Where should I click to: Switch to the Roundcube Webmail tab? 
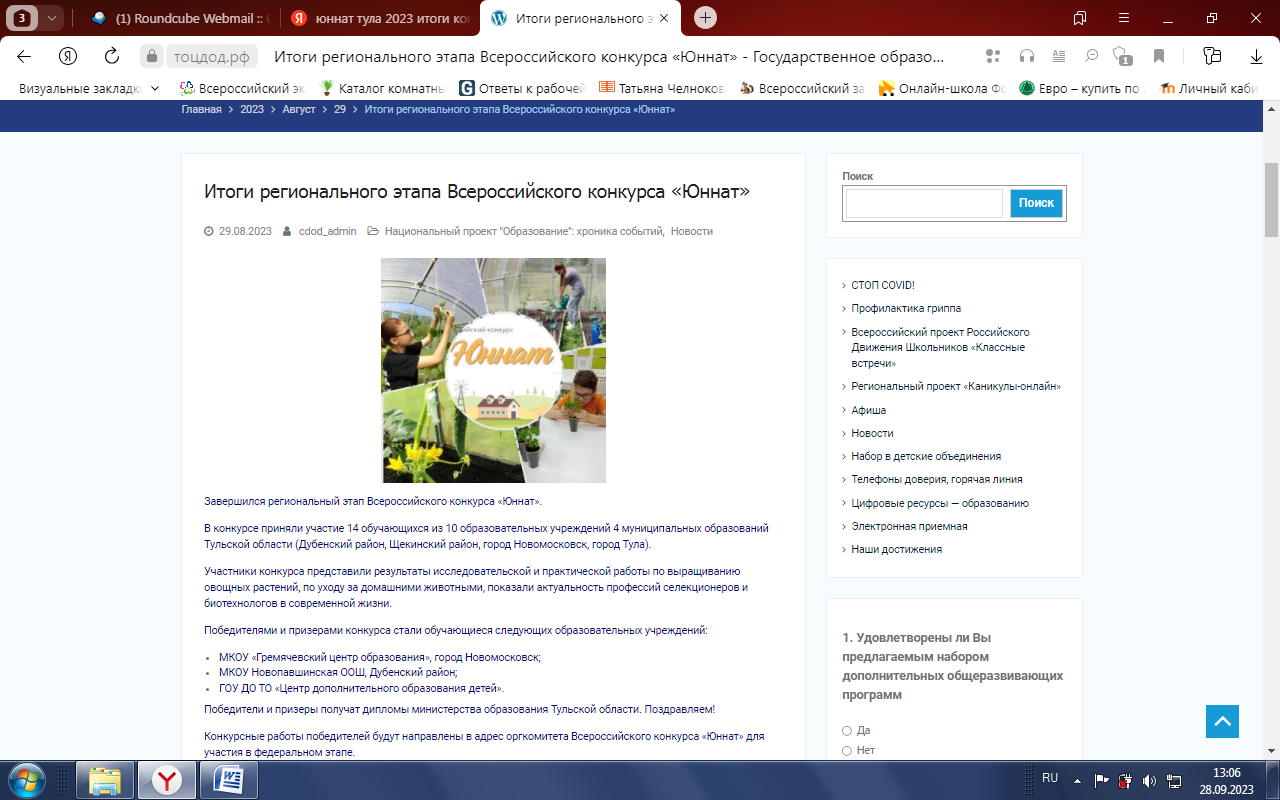(180, 18)
